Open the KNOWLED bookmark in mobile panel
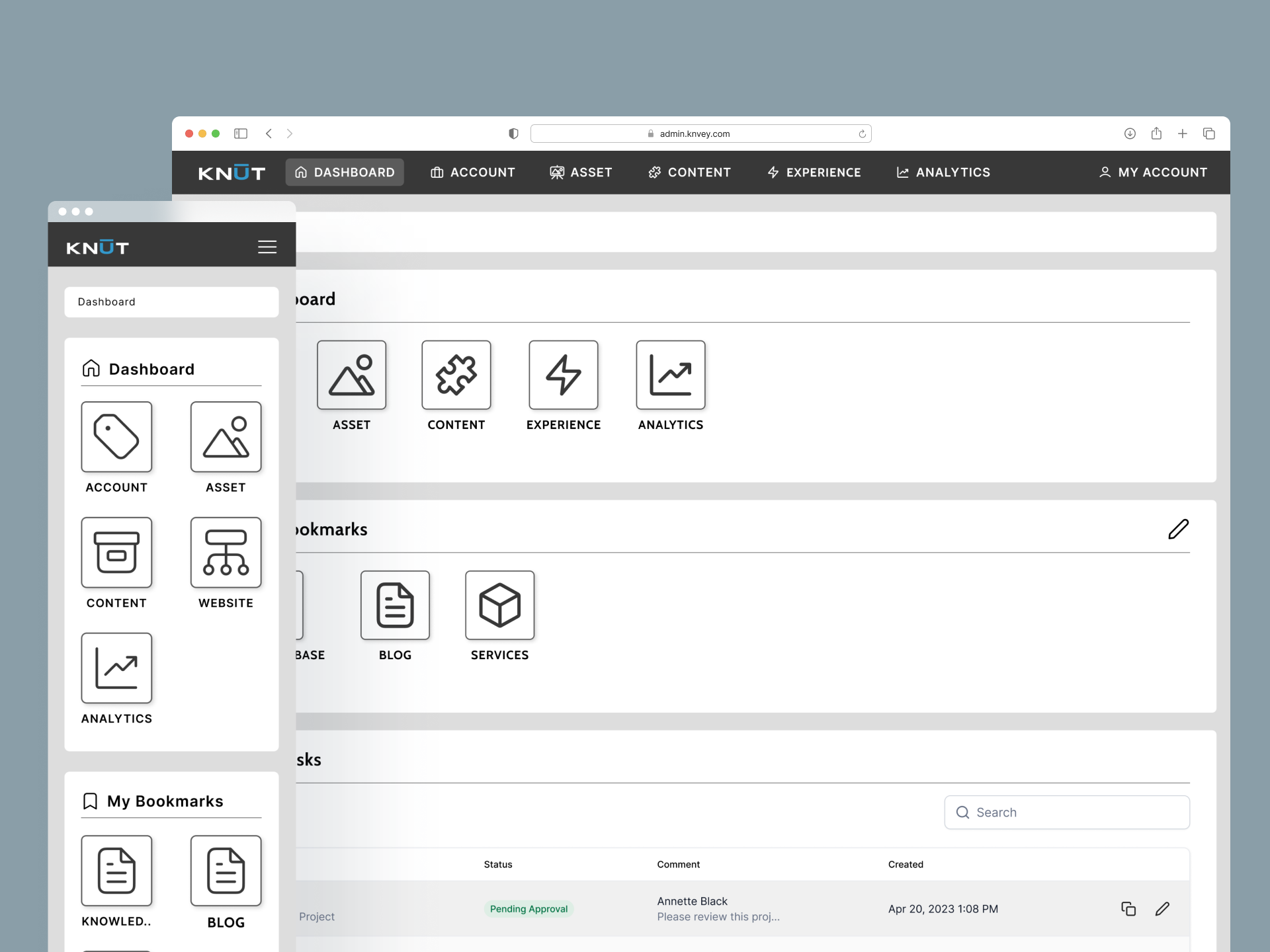1270x952 pixels. pos(116,871)
